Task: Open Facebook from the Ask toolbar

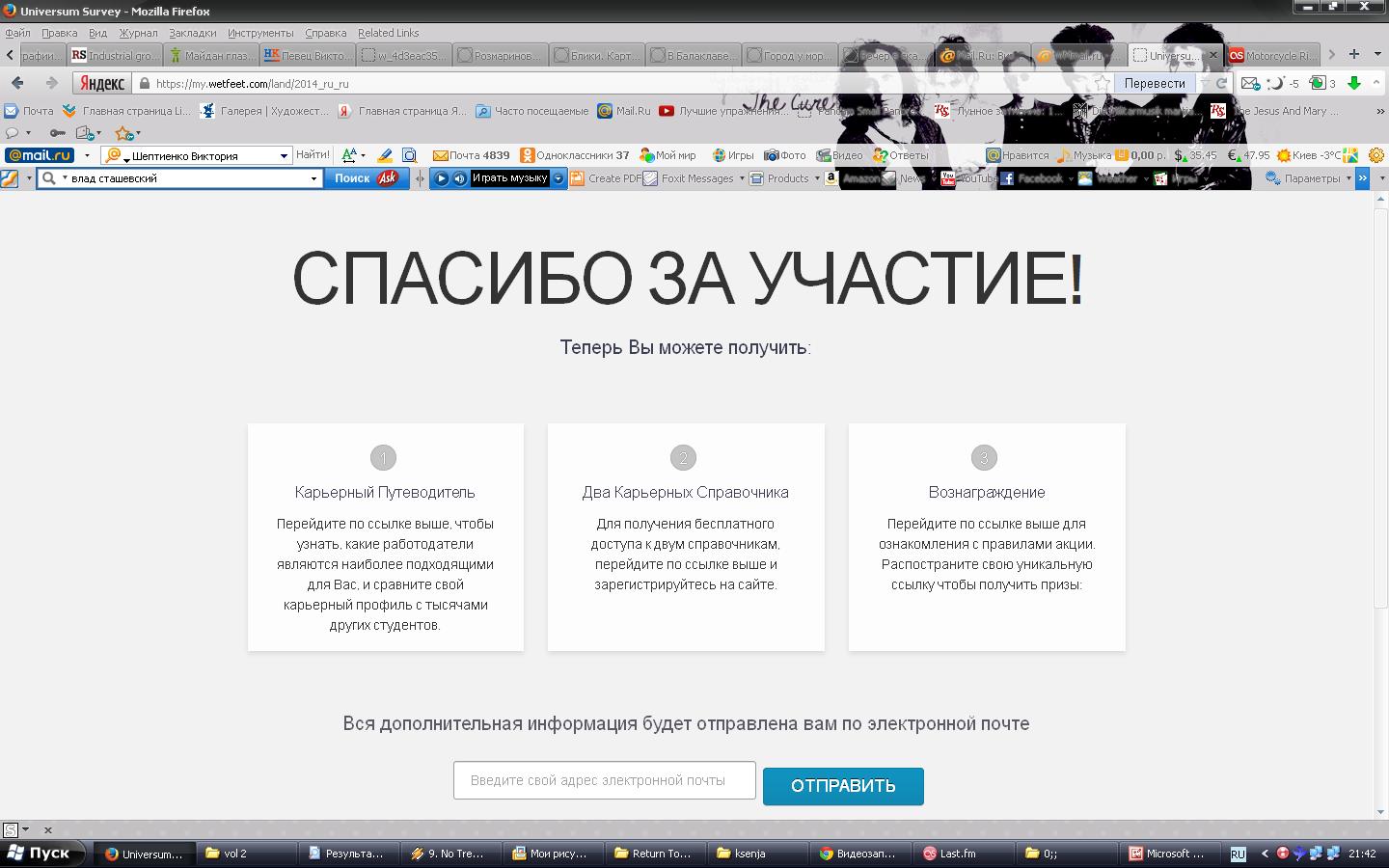Action: click(1031, 178)
